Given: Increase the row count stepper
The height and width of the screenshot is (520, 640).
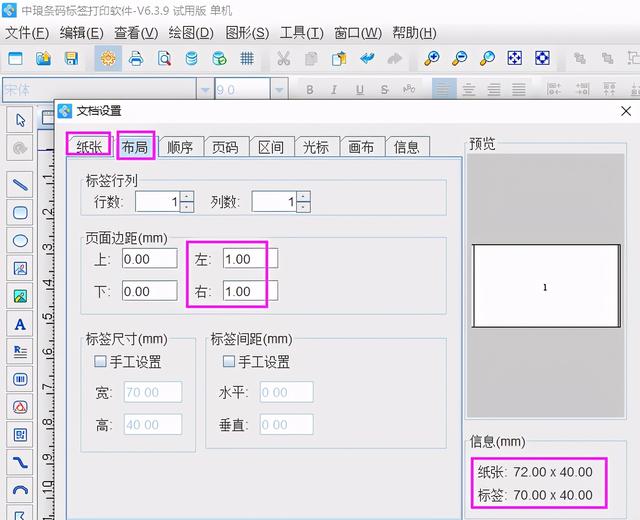Looking at the screenshot, I should coord(187,196).
